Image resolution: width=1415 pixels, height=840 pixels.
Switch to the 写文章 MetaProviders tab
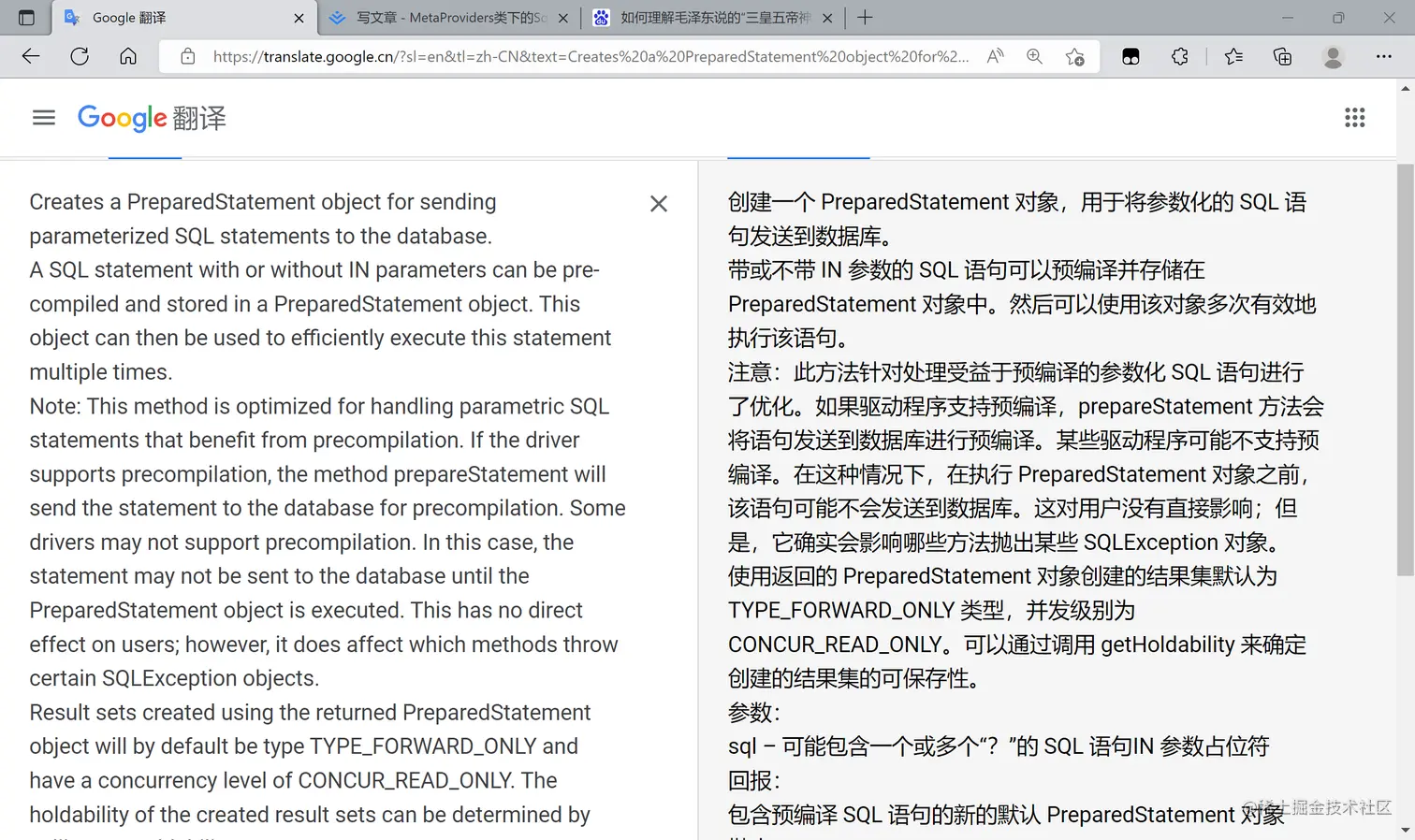[449, 18]
